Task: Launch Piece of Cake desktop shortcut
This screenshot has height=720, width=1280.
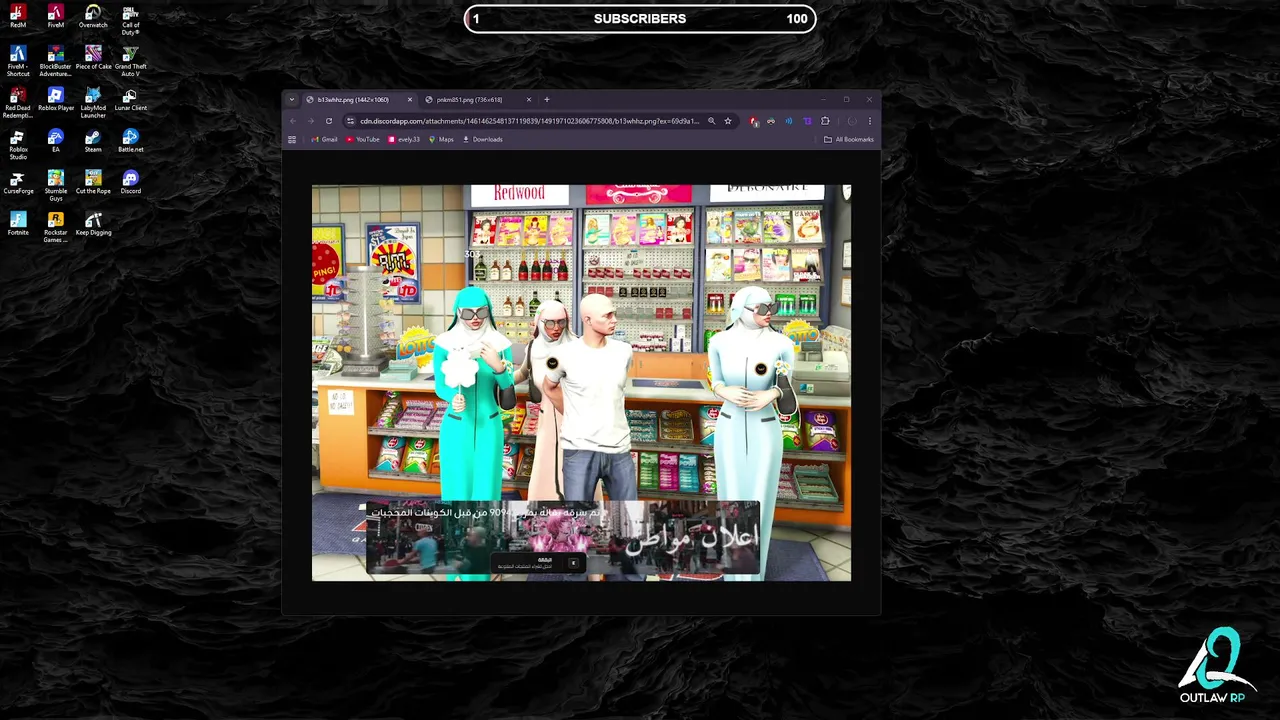Action: [x=93, y=58]
